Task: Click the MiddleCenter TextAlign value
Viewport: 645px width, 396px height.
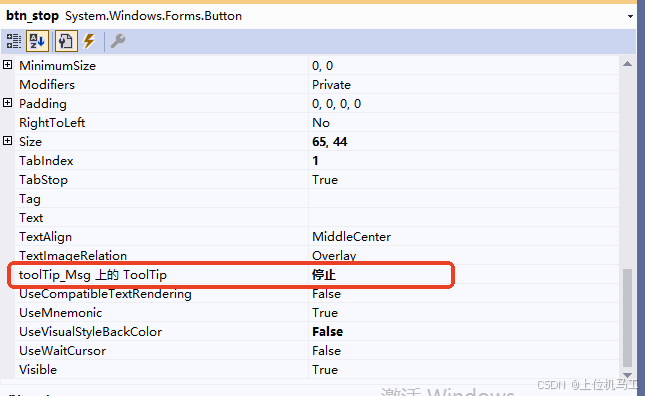Action: (351, 237)
